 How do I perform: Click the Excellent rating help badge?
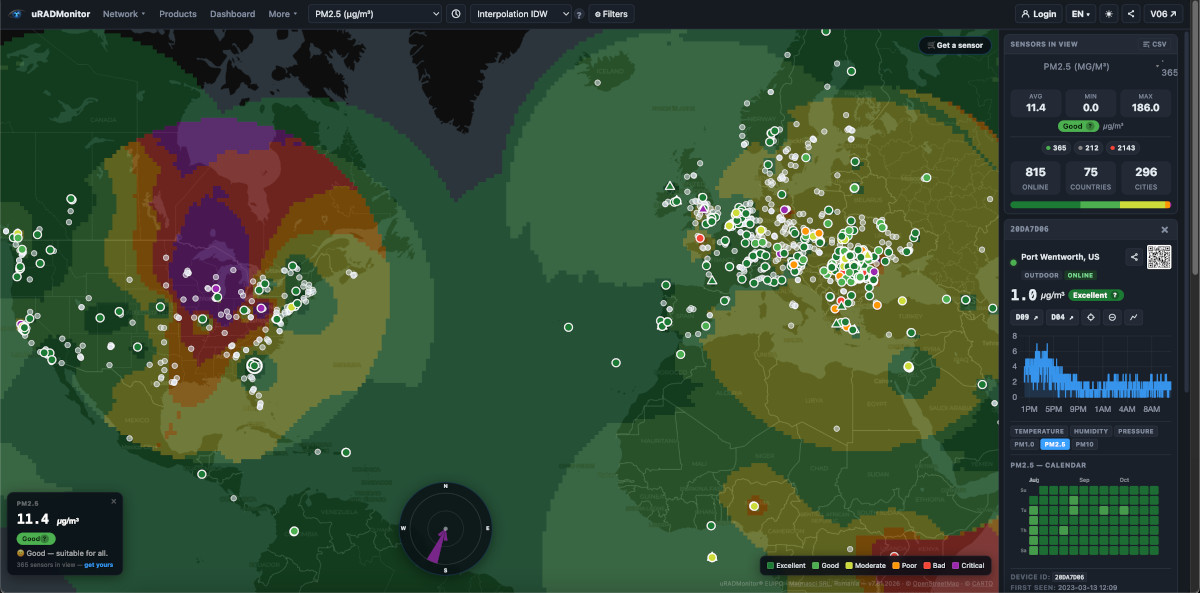point(1095,295)
